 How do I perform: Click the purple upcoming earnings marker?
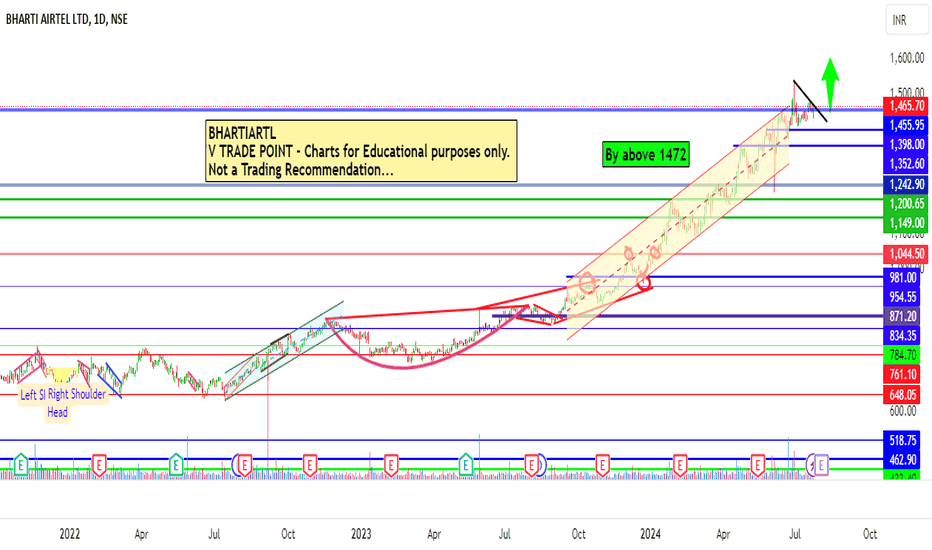click(x=821, y=465)
